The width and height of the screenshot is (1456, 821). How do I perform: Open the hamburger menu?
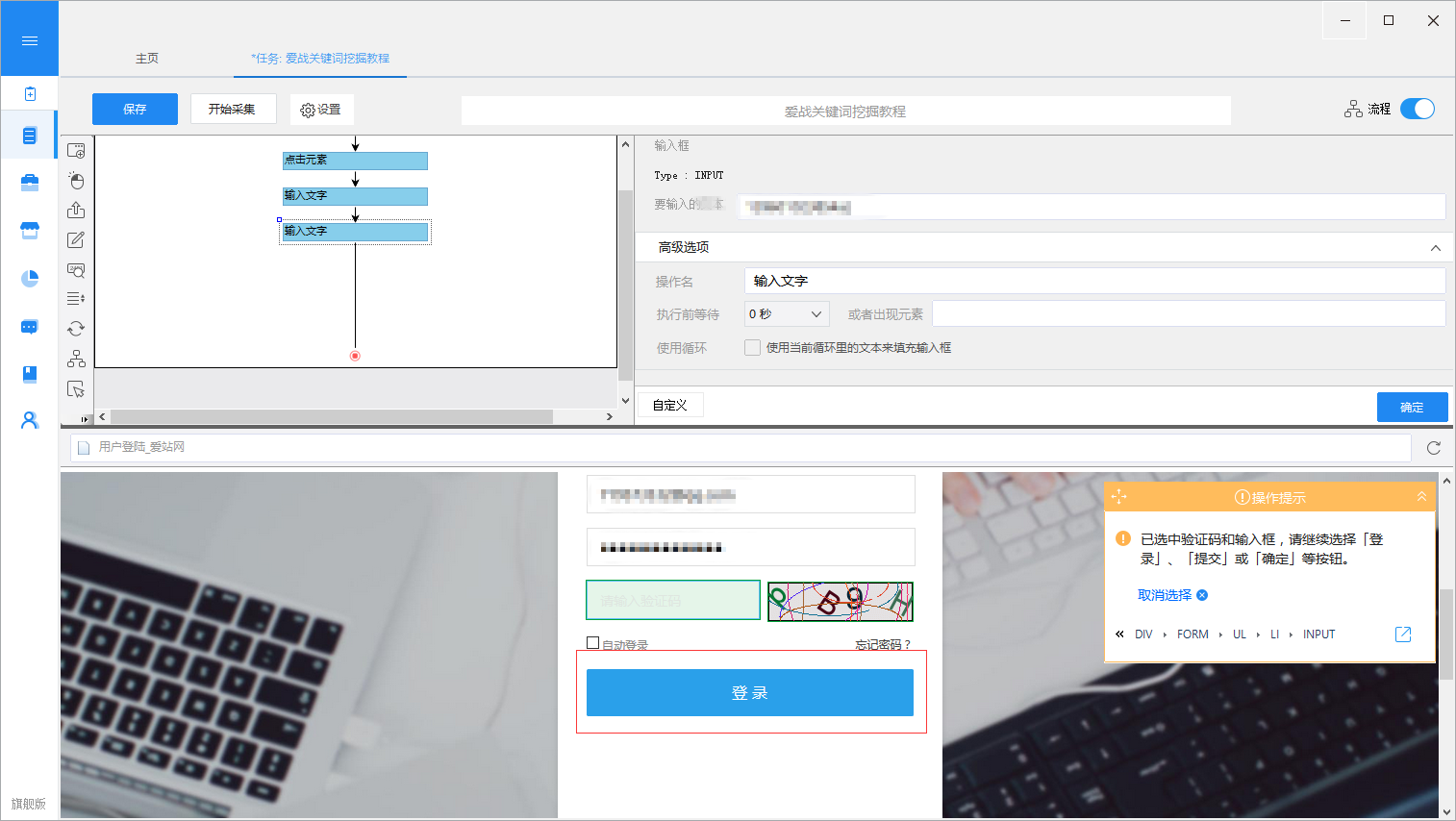(x=30, y=40)
